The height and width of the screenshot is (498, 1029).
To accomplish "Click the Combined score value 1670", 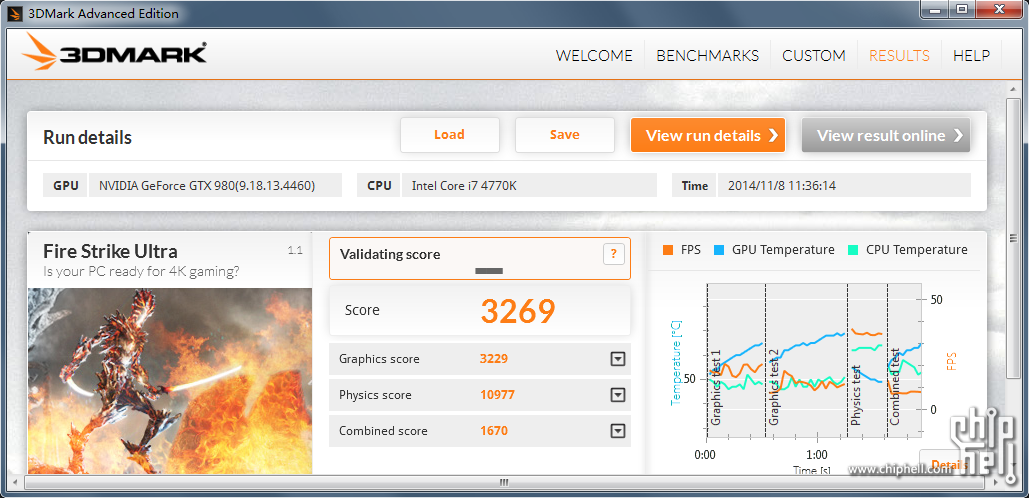I will pyautogui.click(x=494, y=431).
